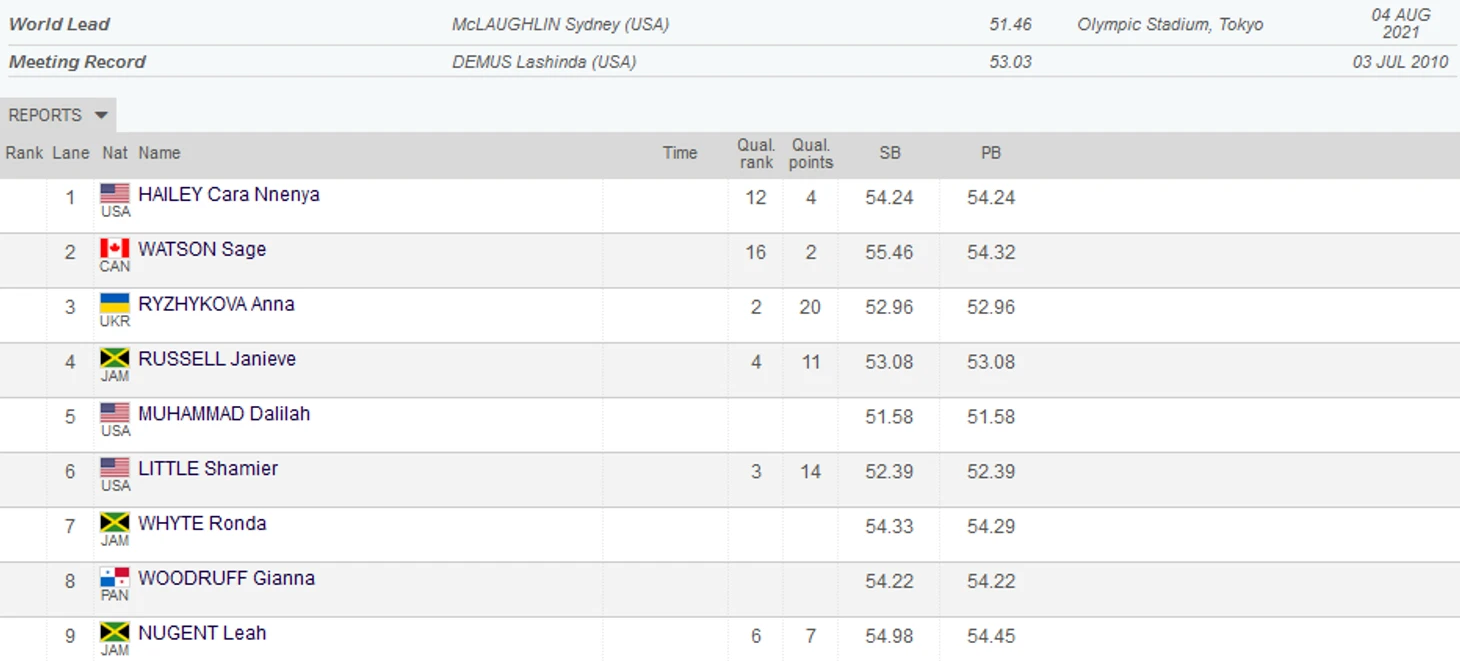Click World Lead holder McLAUGHLIN Sydney
Screen dimensions: 1460x661
coord(560,25)
